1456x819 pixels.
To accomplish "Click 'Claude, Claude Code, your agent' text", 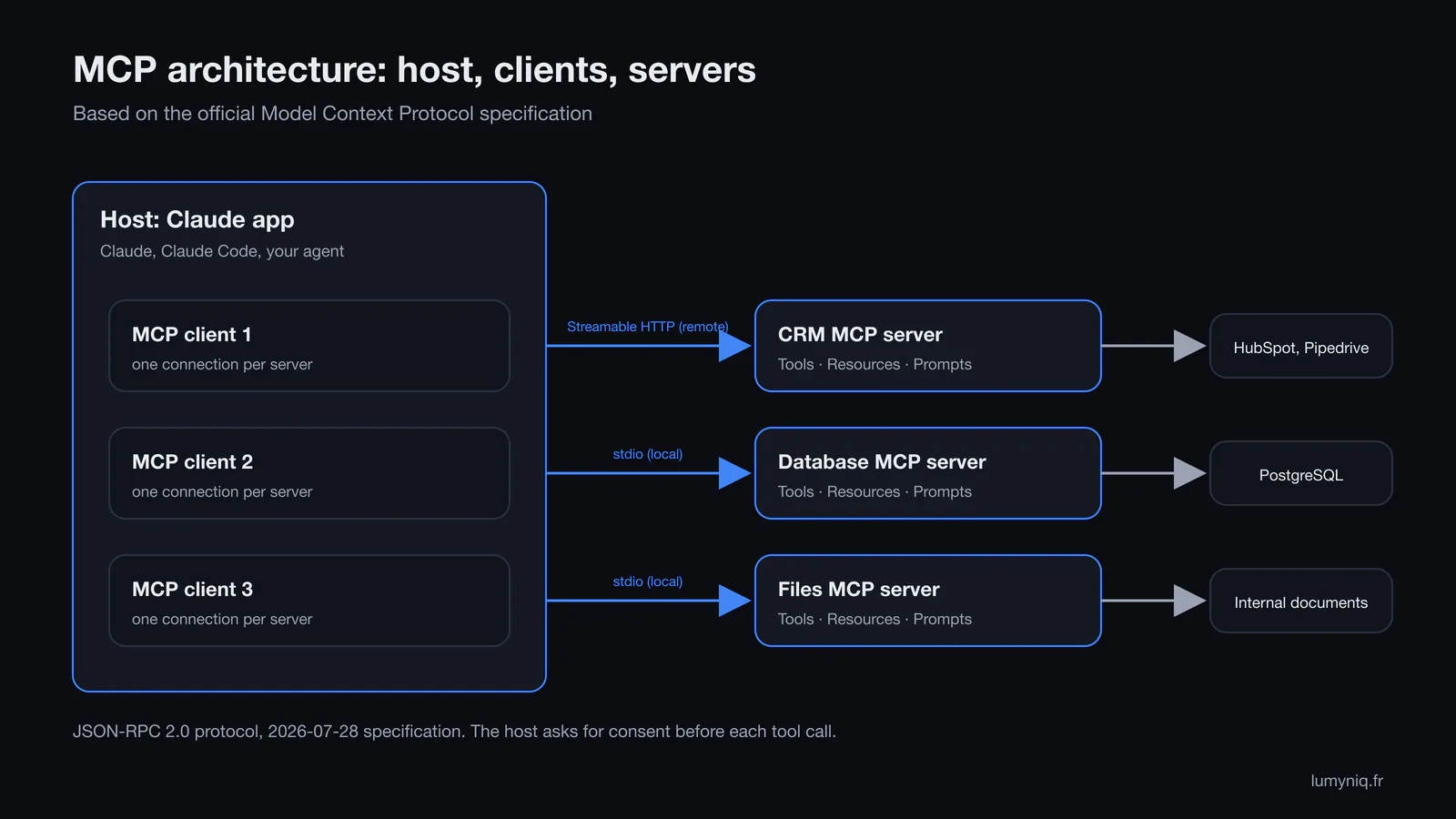I will tap(222, 251).
